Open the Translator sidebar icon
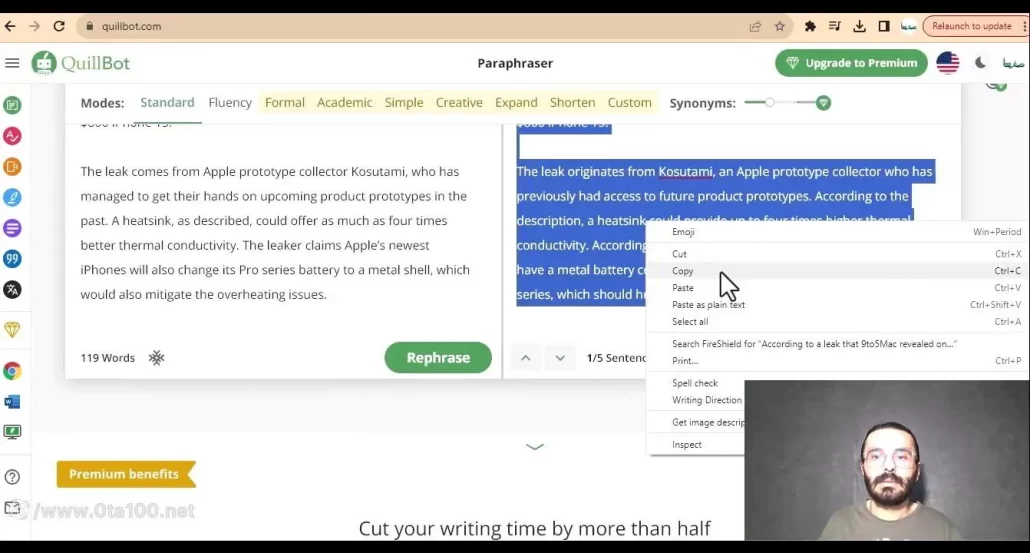This screenshot has width=1030, height=553. pyautogui.click(x=13, y=290)
